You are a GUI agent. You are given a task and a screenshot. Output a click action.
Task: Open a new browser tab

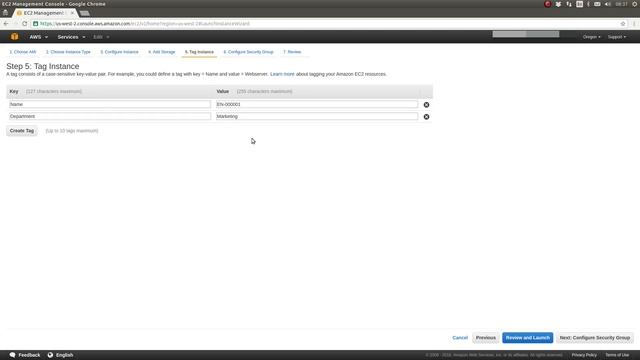coord(84,13)
